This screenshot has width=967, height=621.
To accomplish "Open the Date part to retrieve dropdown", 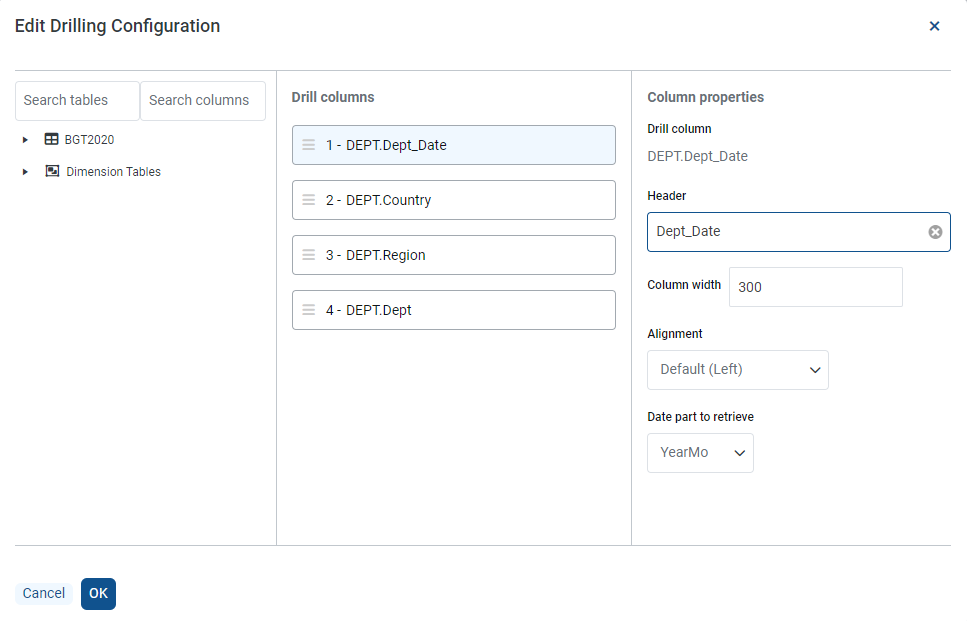I will (x=700, y=453).
